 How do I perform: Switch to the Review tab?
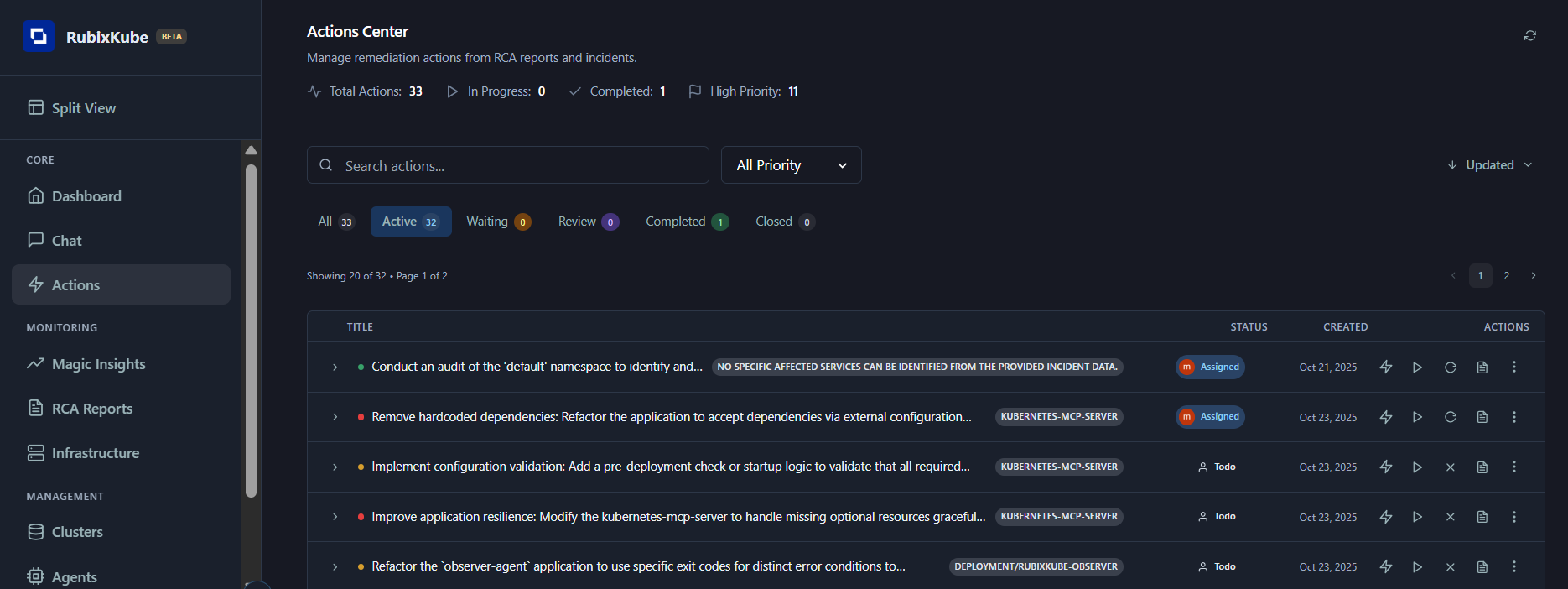[x=589, y=222]
